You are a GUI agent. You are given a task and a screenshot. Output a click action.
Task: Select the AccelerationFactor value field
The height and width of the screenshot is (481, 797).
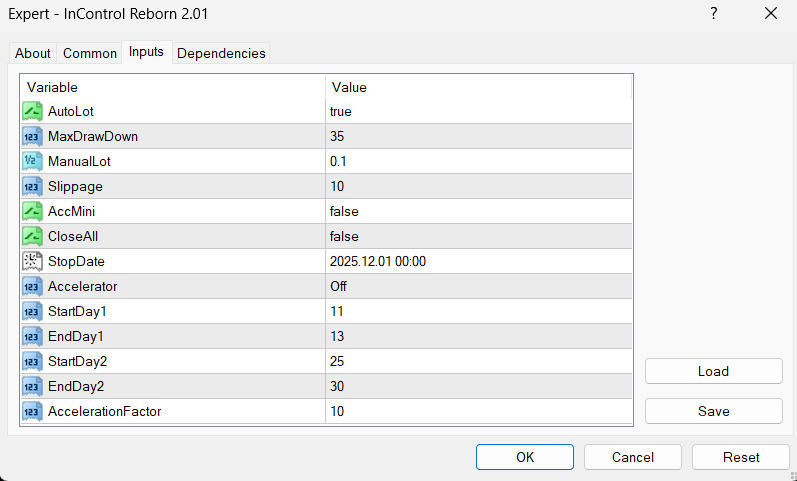pyautogui.click(x=479, y=411)
